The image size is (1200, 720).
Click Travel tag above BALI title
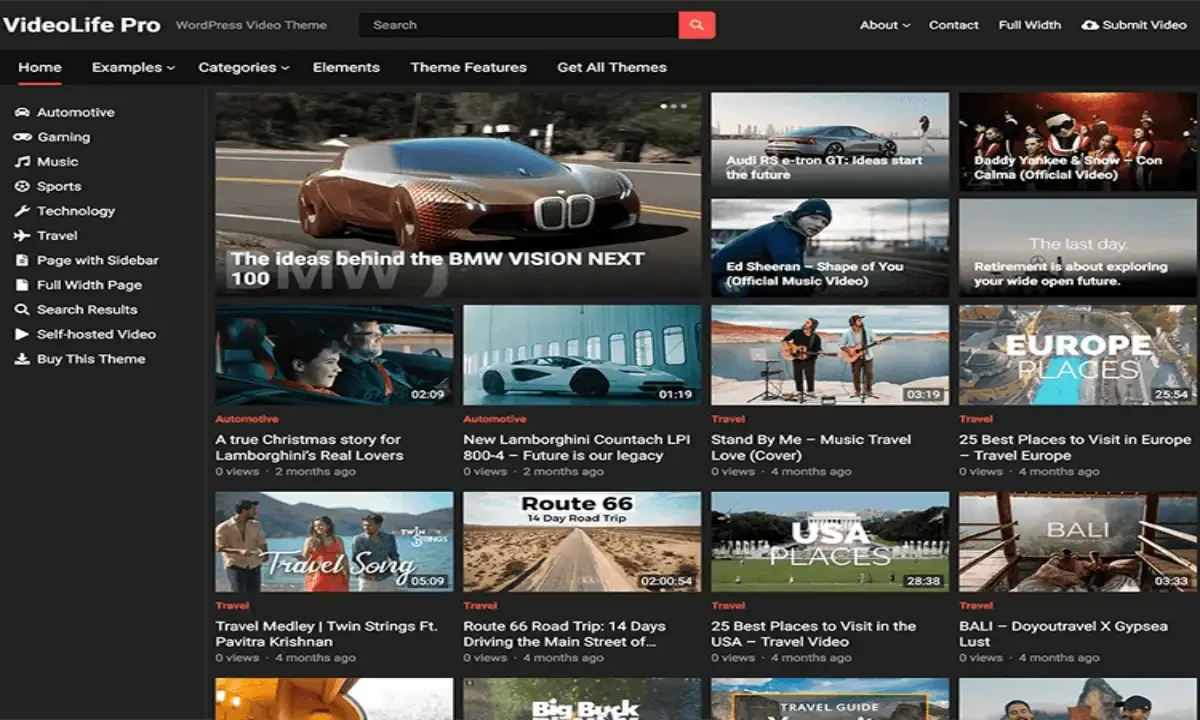976,605
